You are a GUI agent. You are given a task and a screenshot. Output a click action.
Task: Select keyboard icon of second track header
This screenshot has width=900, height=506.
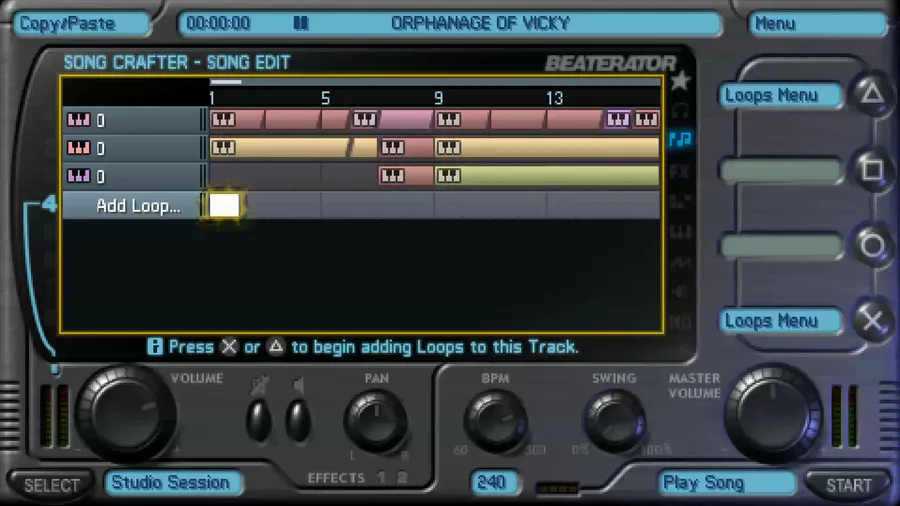click(79, 148)
